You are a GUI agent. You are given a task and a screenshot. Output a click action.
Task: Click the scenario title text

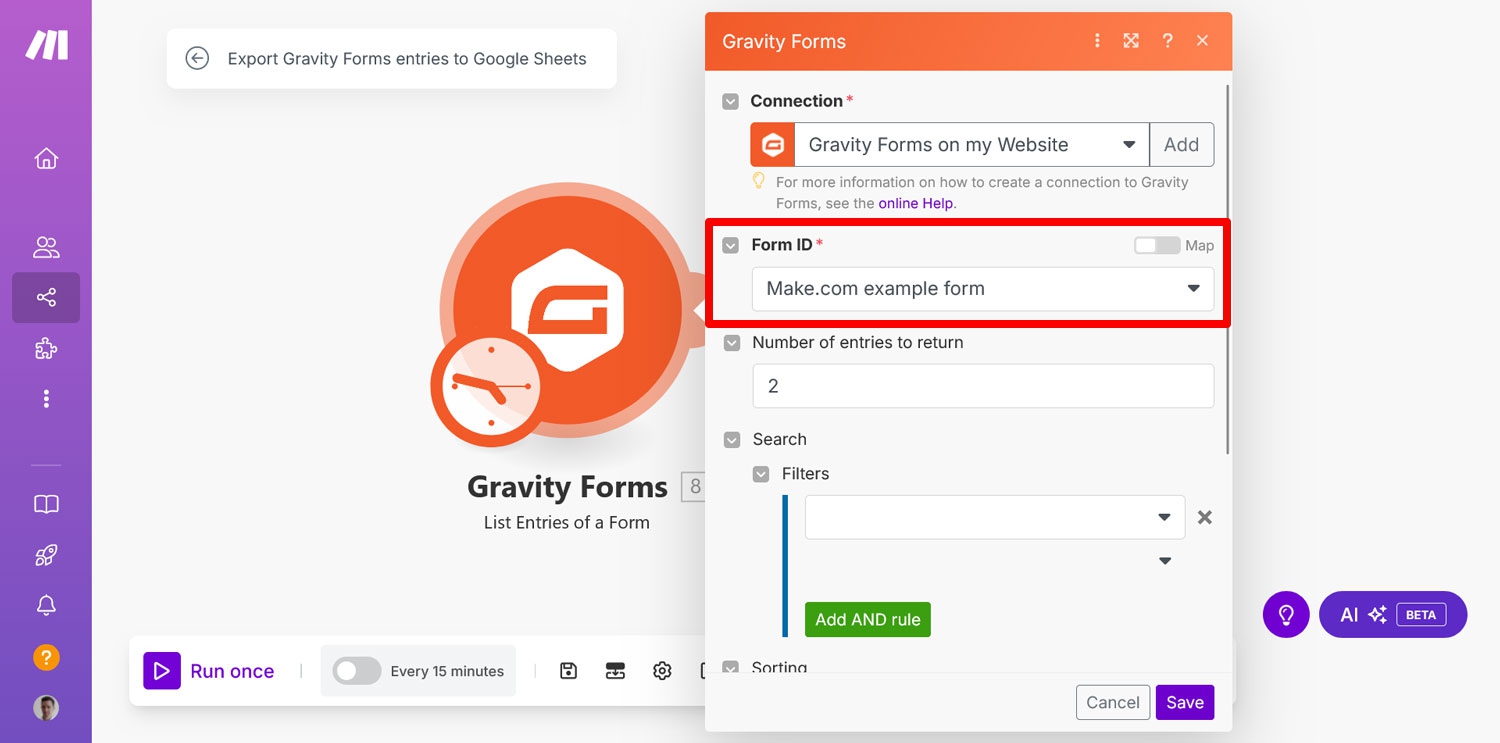(407, 58)
